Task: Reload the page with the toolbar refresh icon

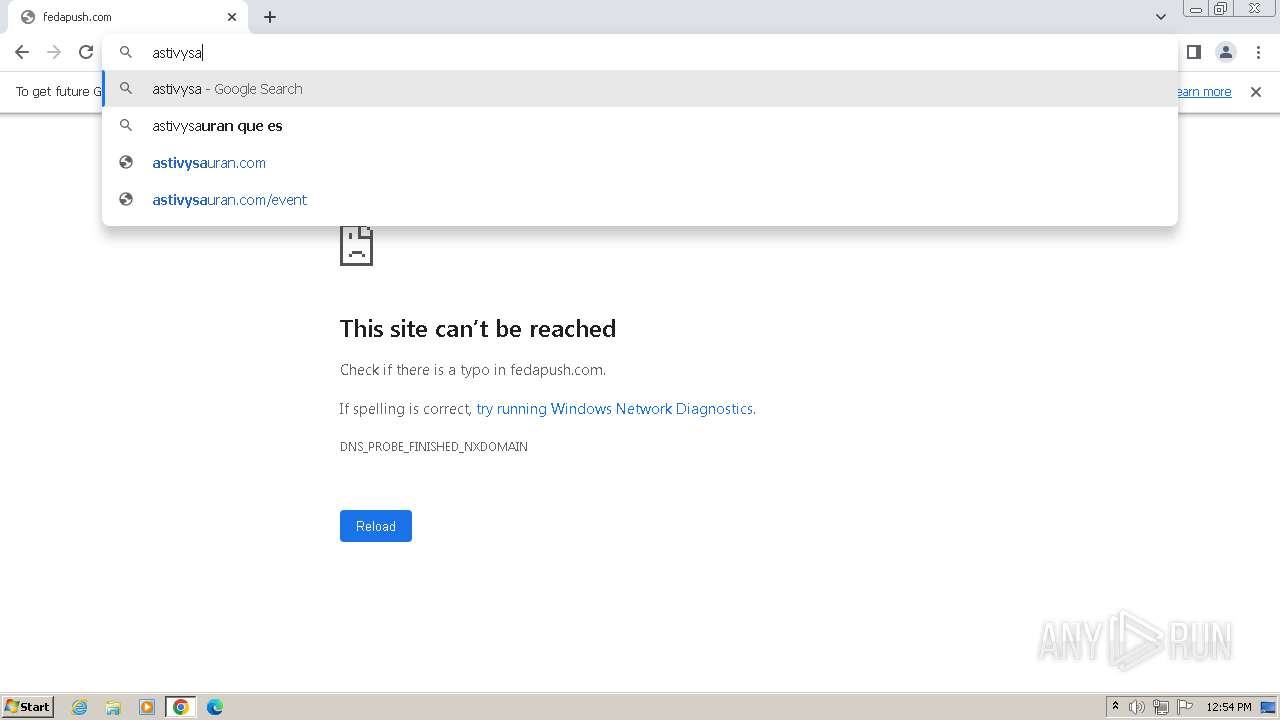Action: coord(86,52)
